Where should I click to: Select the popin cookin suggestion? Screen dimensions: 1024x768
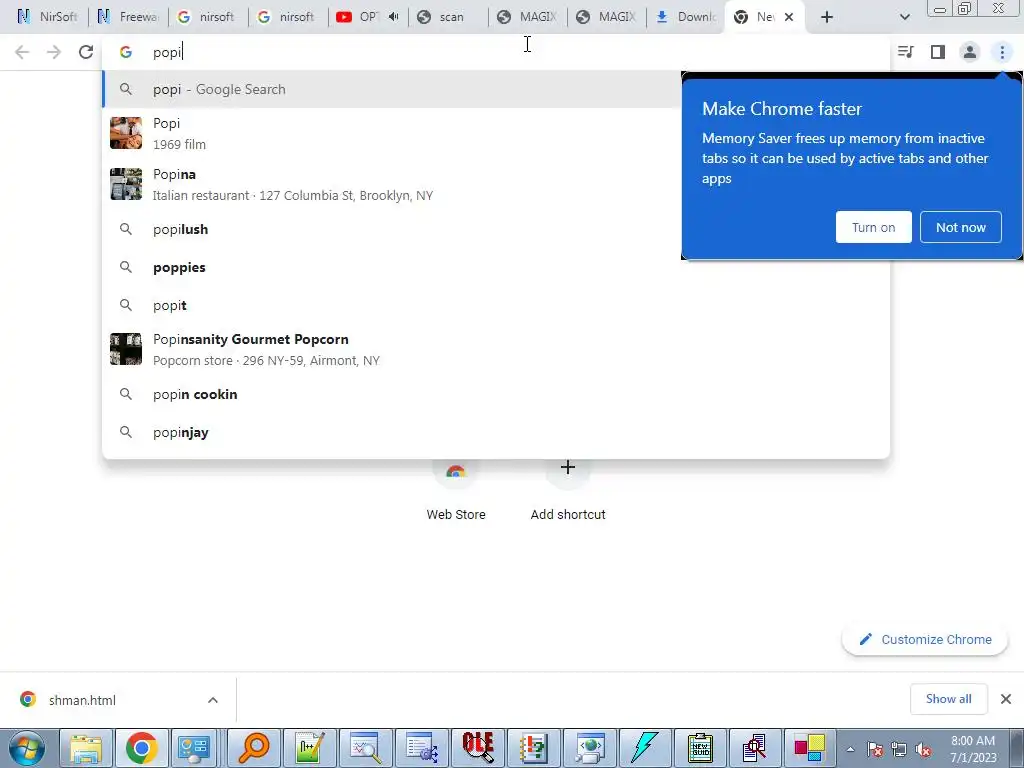[496, 394]
